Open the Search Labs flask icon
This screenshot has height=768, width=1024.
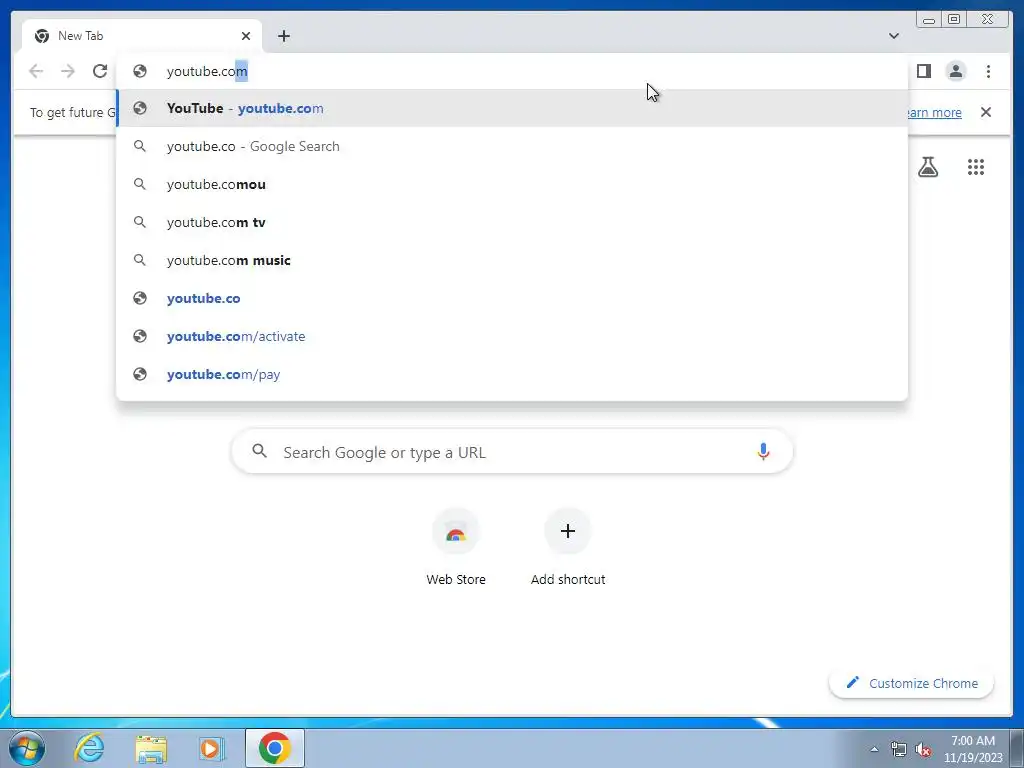point(927,167)
